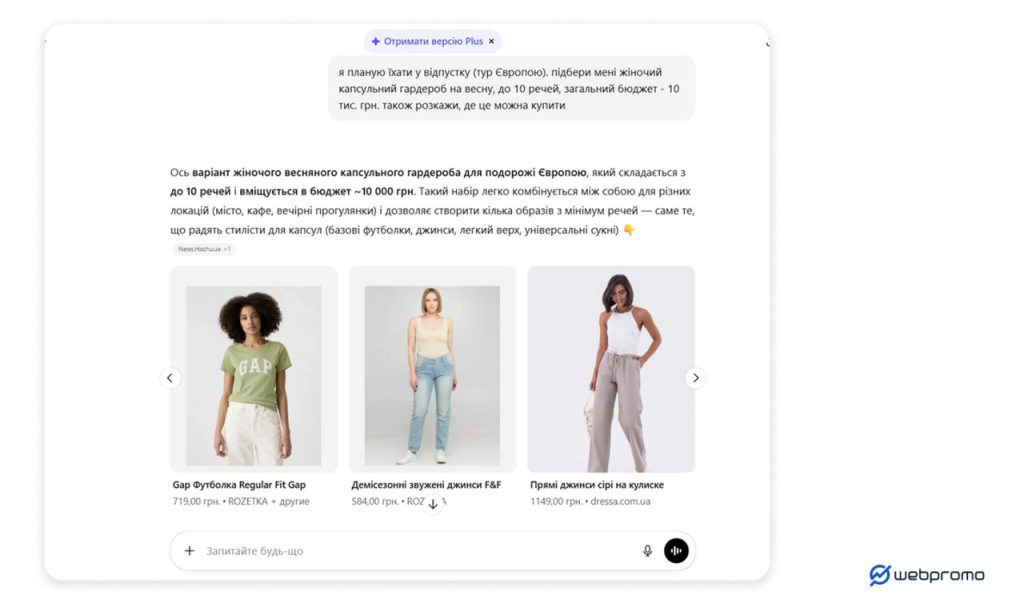
Task: Click the Прямі джинси сірі на кулиске title
Action: pyautogui.click(x=597, y=485)
